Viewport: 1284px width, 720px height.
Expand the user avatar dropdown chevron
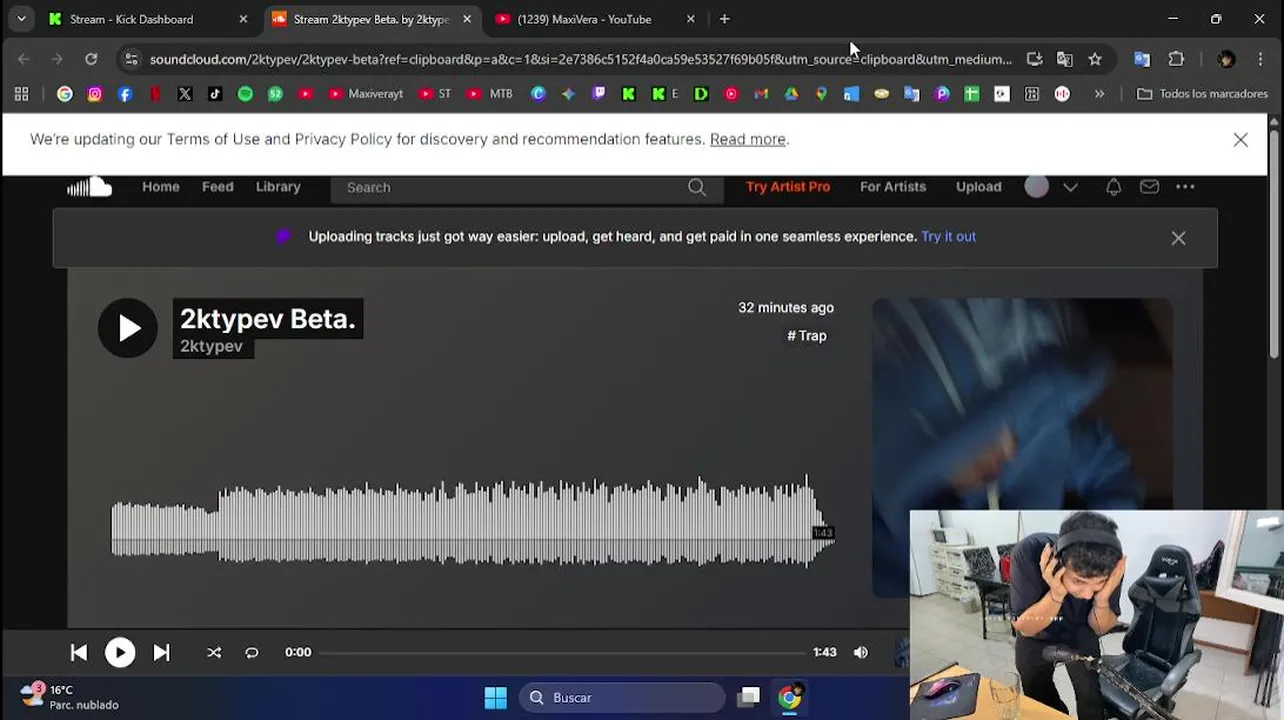[x=1070, y=187]
